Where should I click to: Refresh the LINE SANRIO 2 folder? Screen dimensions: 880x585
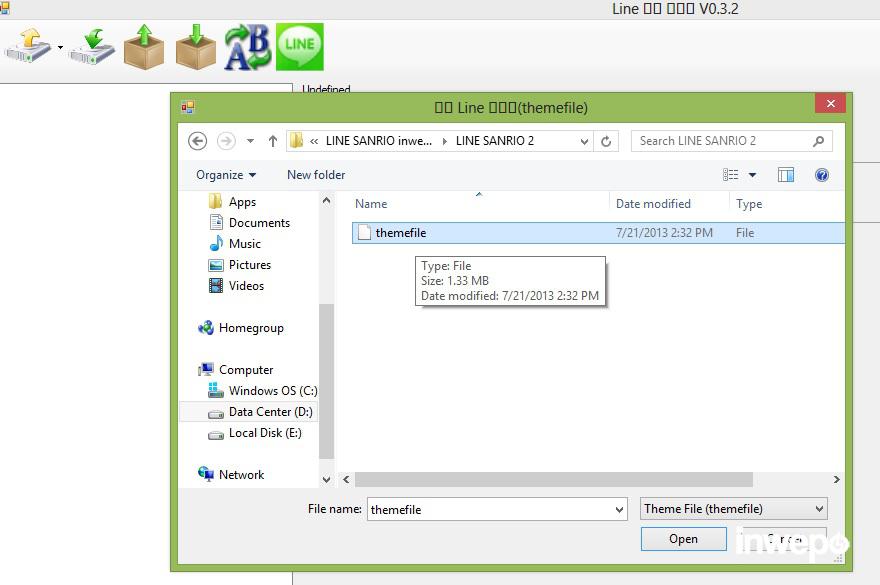click(x=606, y=141)
